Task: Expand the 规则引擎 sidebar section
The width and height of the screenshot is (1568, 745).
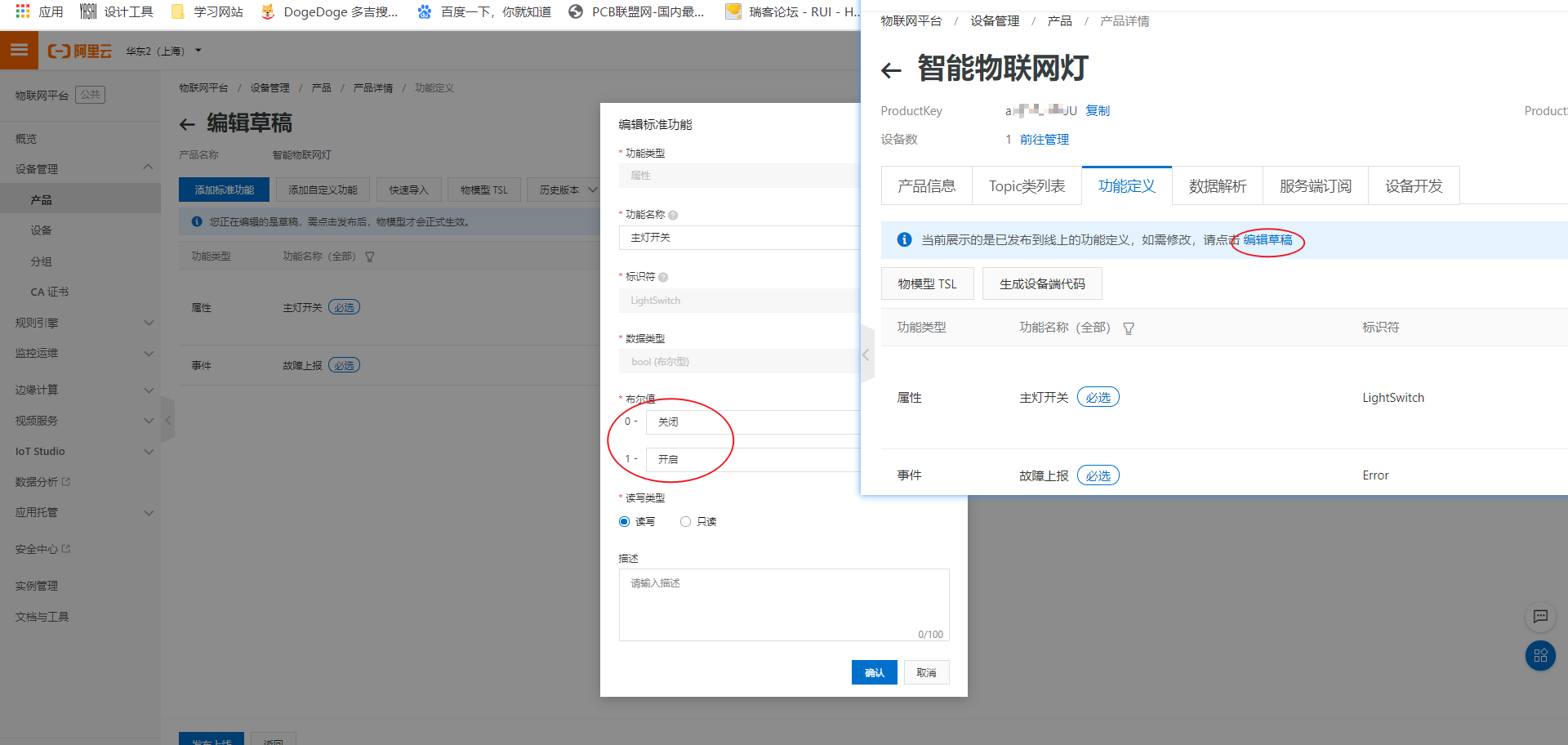Action: 149,322
